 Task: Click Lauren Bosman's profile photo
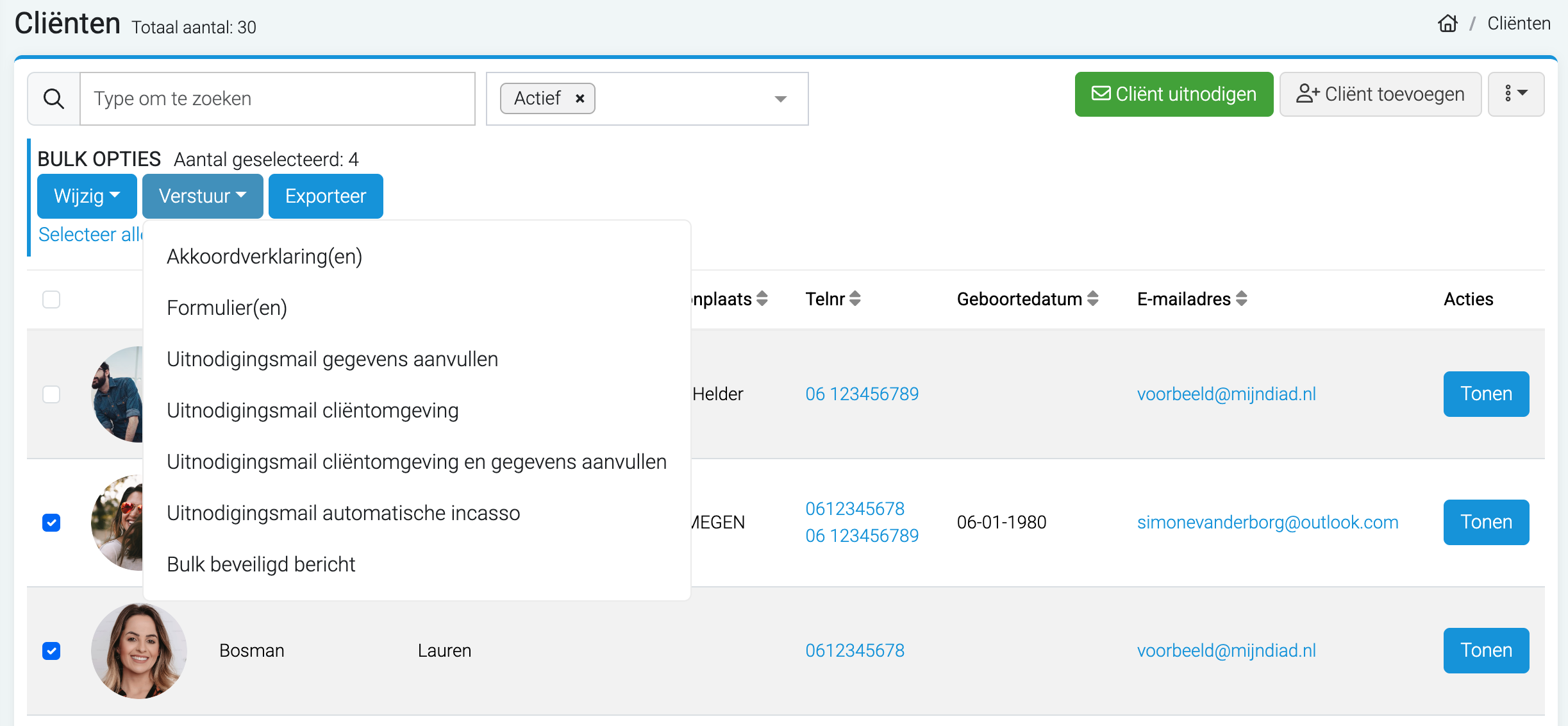(138, 650)
